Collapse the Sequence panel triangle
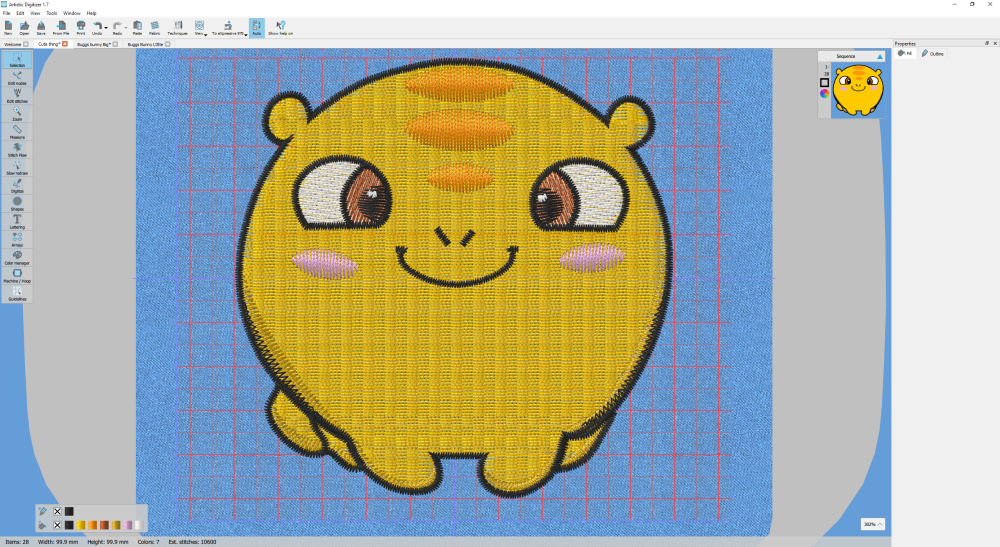The width and height of the screenshot is (1000, 547). click(879, 57)
